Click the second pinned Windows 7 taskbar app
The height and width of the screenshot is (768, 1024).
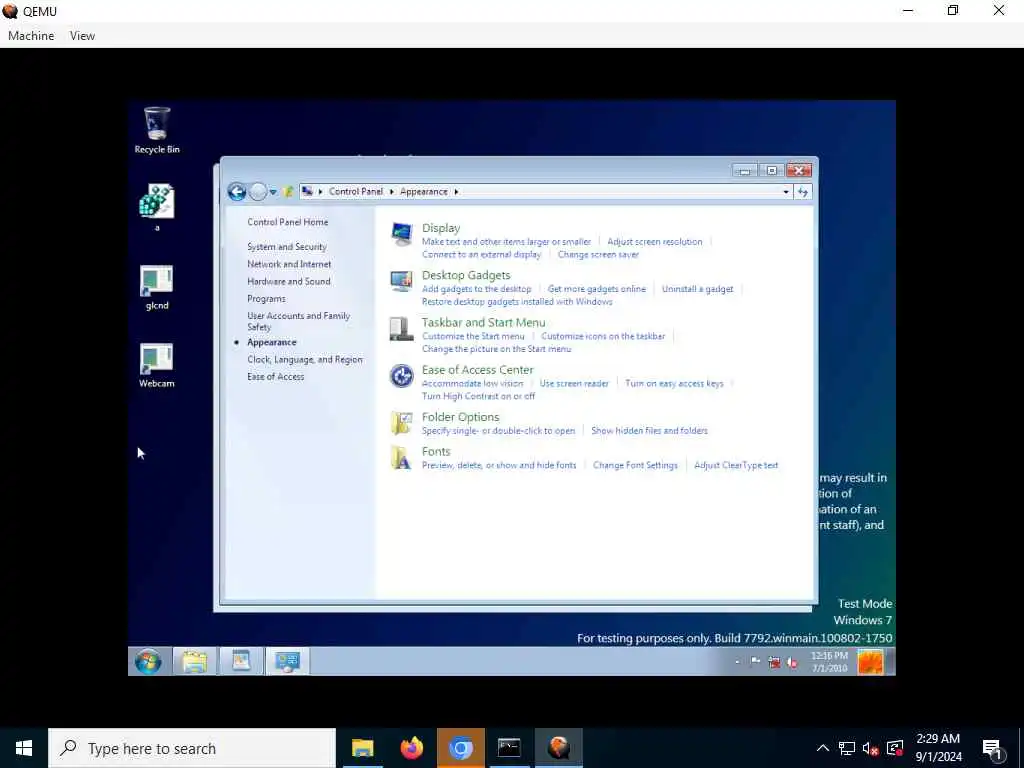pyautogui.click(x=241, y=662)
